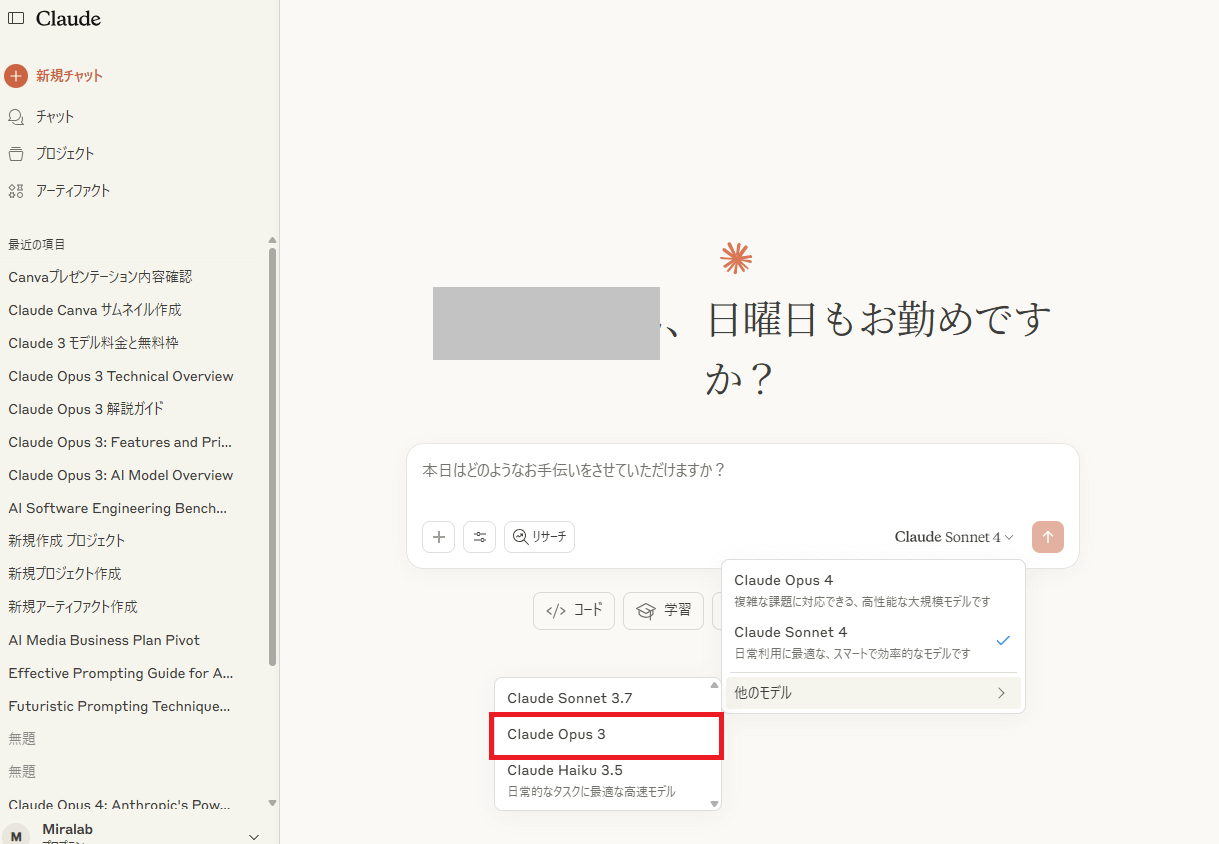The width and height of the screenshot is (1219, 844).
Task: Select Claude Haiku 3.5 in the submenu
Action: 603,780
